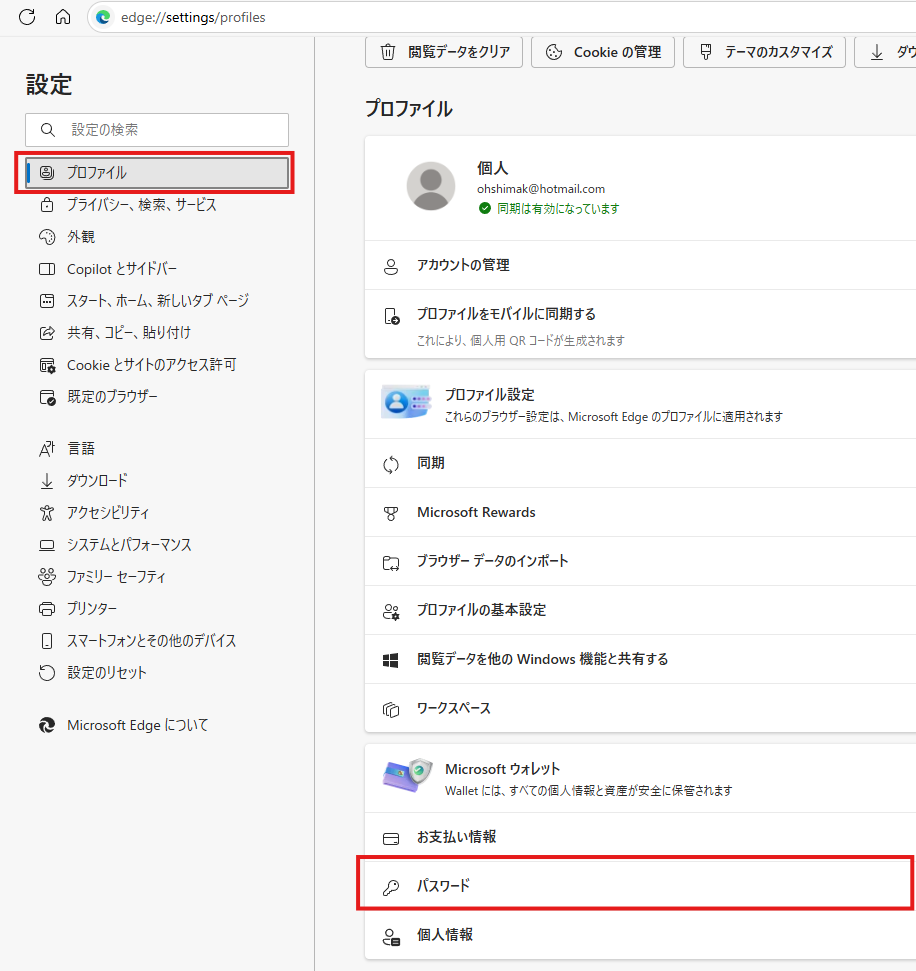
Task: Open プロファイルをモバイルに同期する row
Action: coord(640,324)
